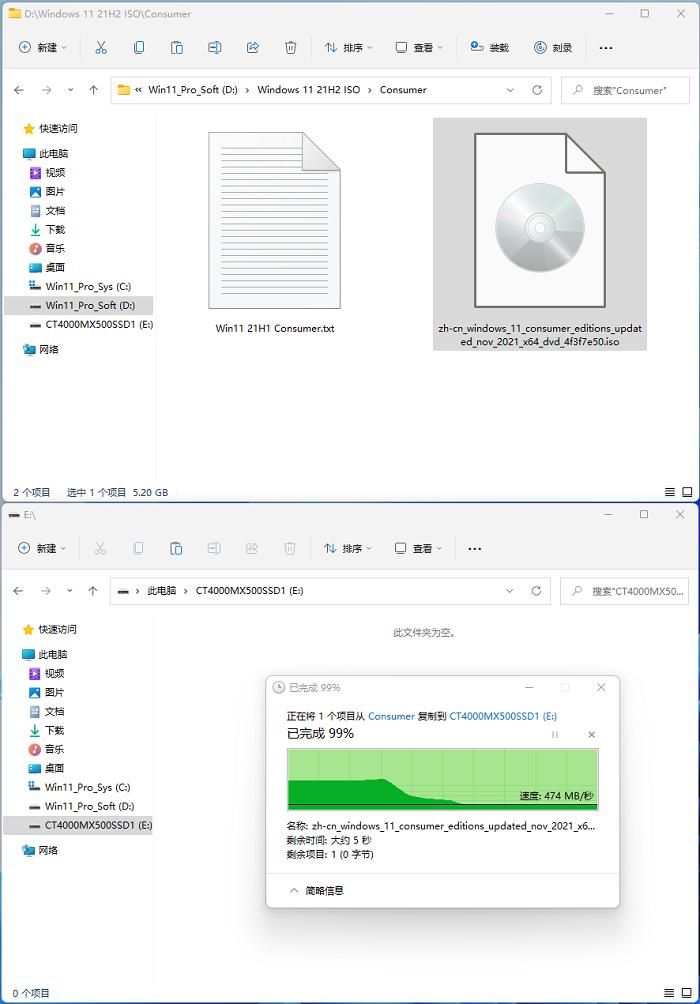700x1004 pixels.
Task: Minimize the copy progress dialog
Action: [x=530, y=688]
